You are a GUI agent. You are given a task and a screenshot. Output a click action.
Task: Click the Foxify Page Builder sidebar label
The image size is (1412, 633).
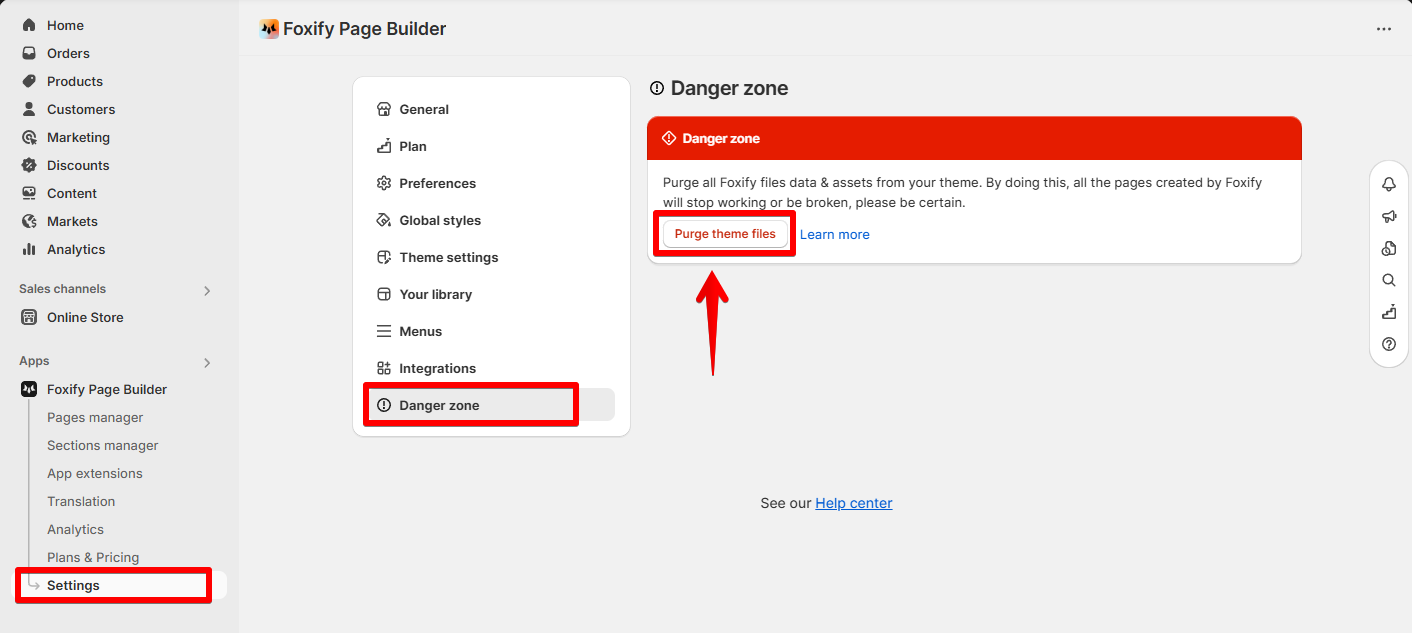pos(107,389)
